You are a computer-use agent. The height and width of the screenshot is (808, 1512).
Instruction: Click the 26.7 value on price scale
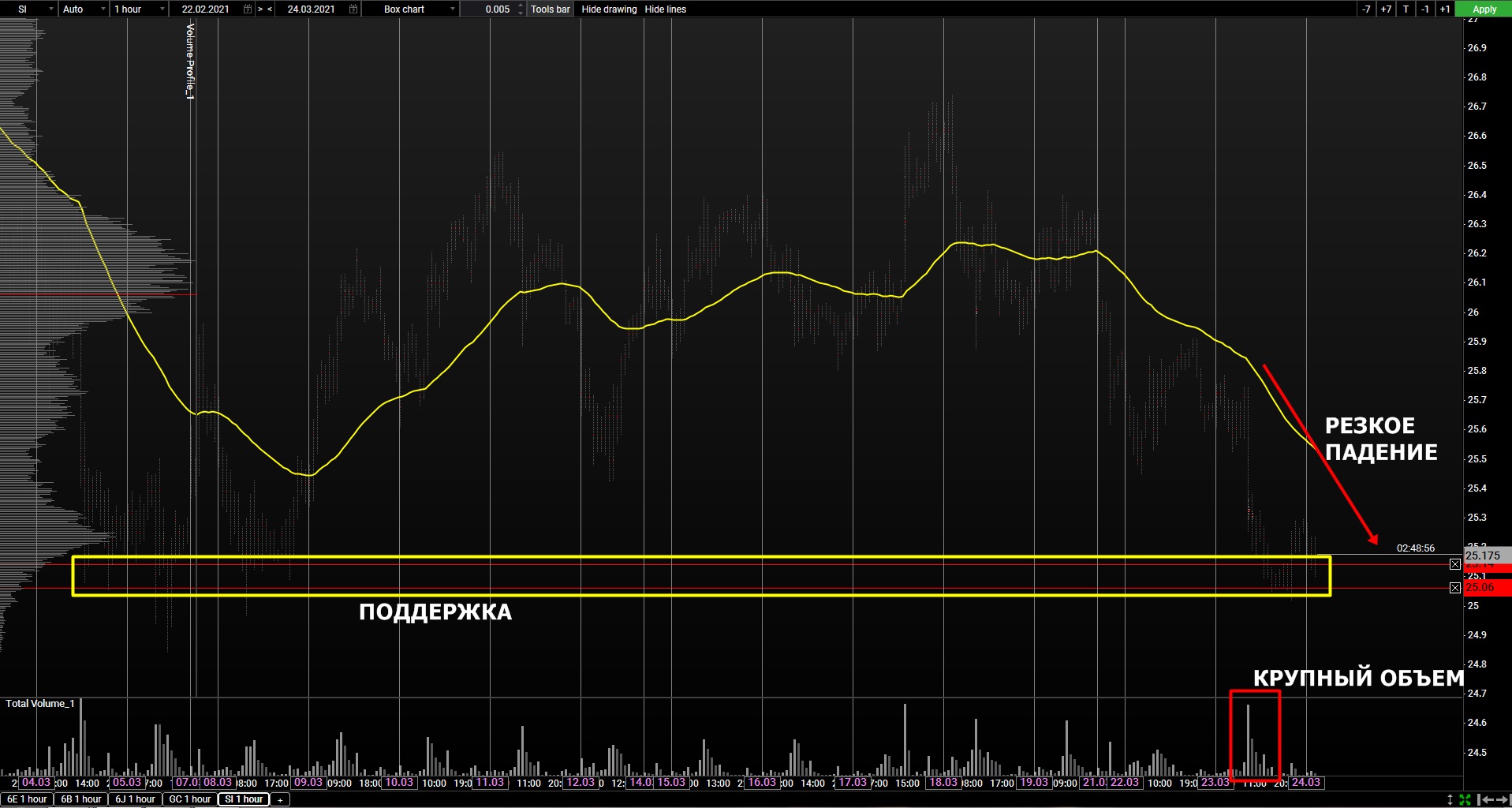[x=1477, y=107]
